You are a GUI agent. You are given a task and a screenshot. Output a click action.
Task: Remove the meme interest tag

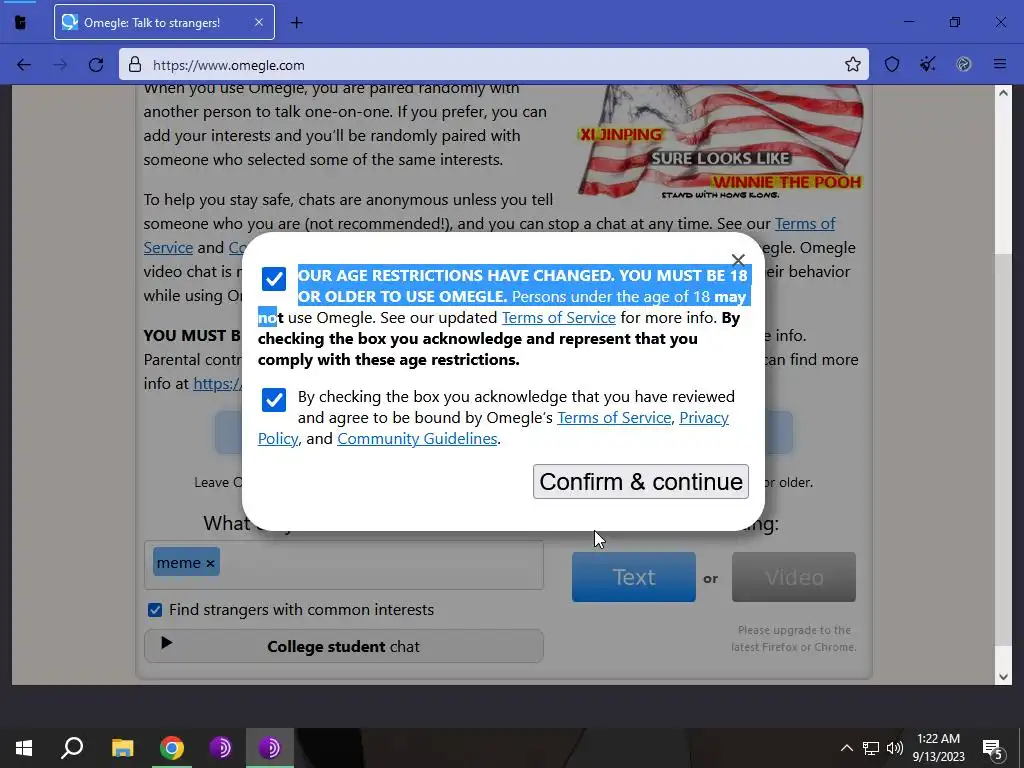210,563
